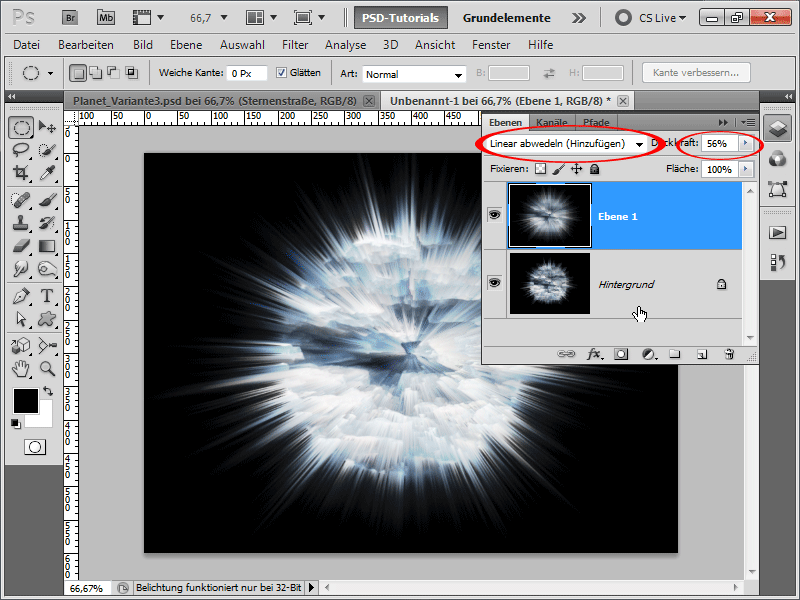Select the Quick Selection tool

(x=47, y=151)
